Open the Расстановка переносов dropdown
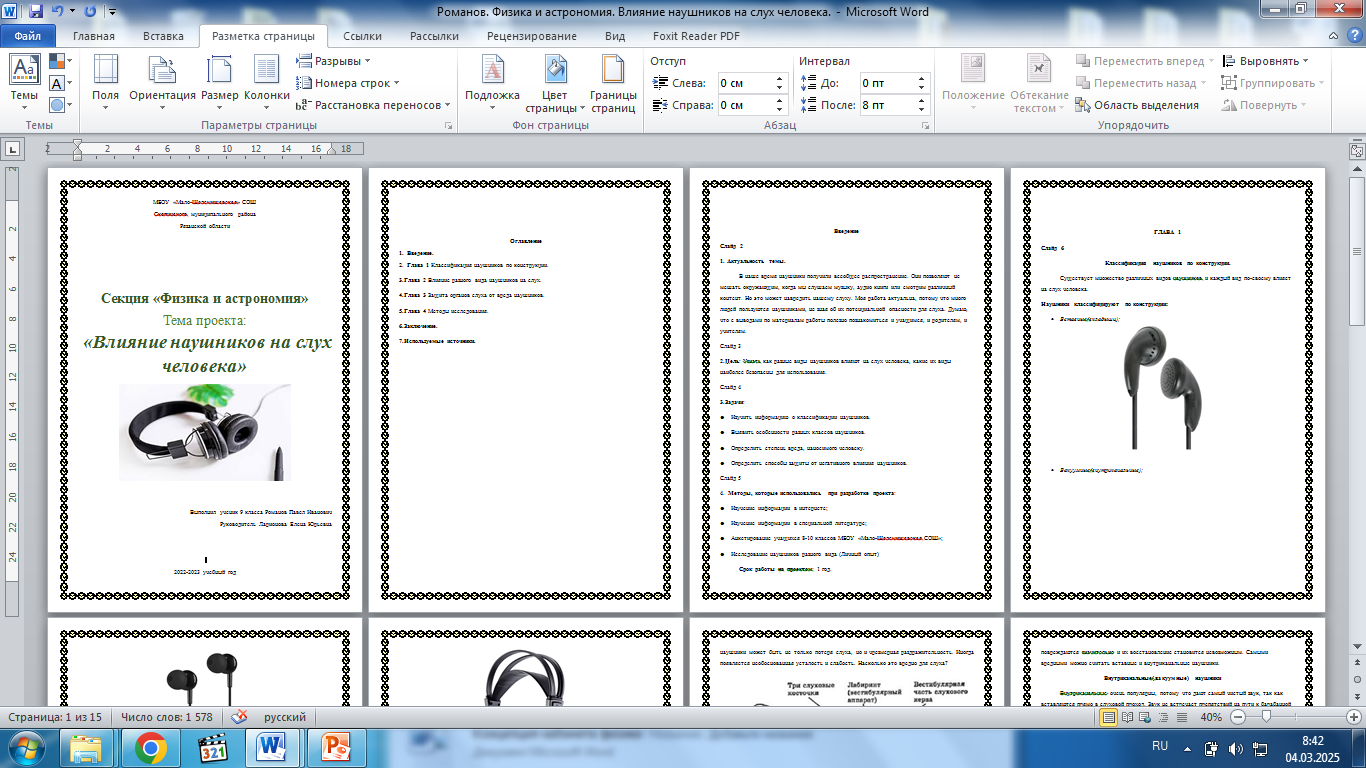 (x=373, y=105)
